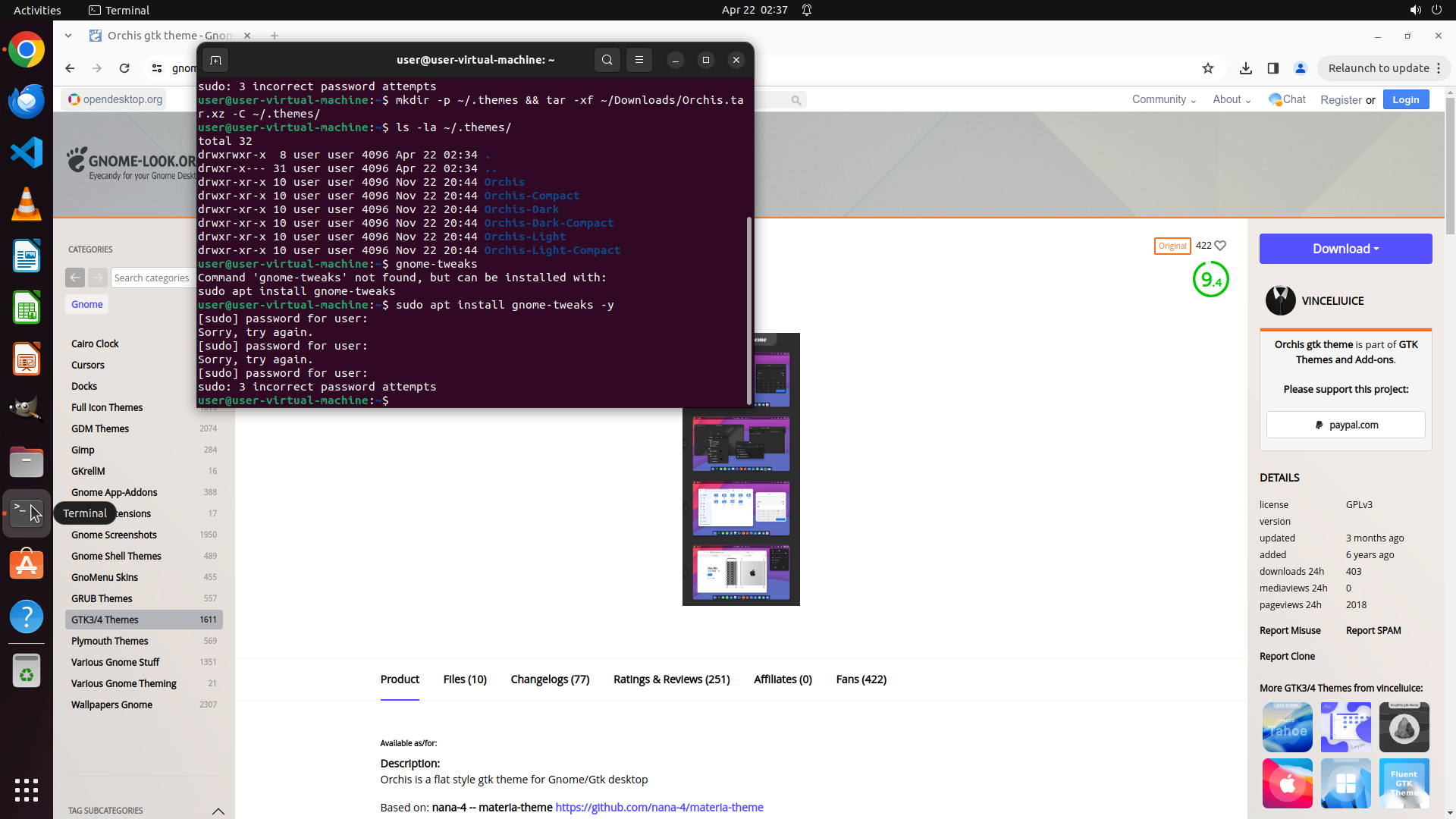Open the Community dropdown menu
The height and width of the screenshot is (819, 1456).
(x=1163, y=99)
